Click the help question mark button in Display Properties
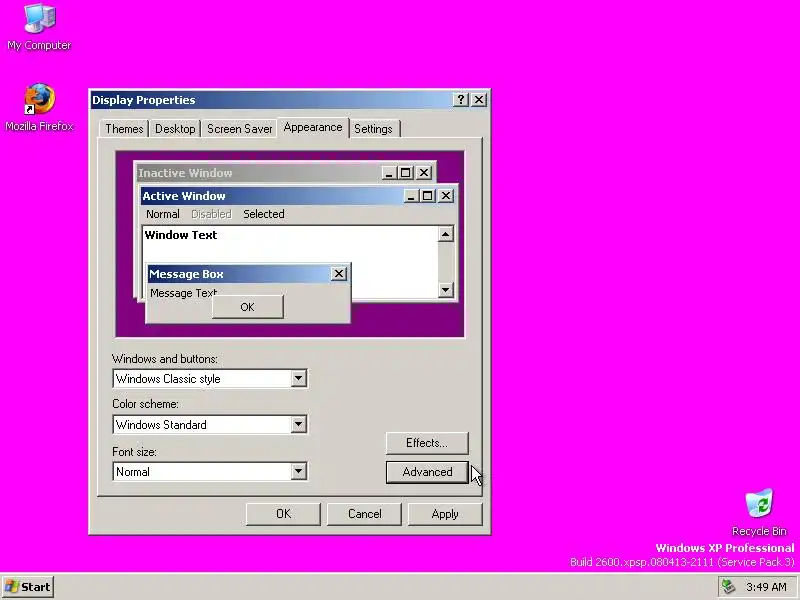This screenshot has width=800, height=600. [x=460, y=99]
